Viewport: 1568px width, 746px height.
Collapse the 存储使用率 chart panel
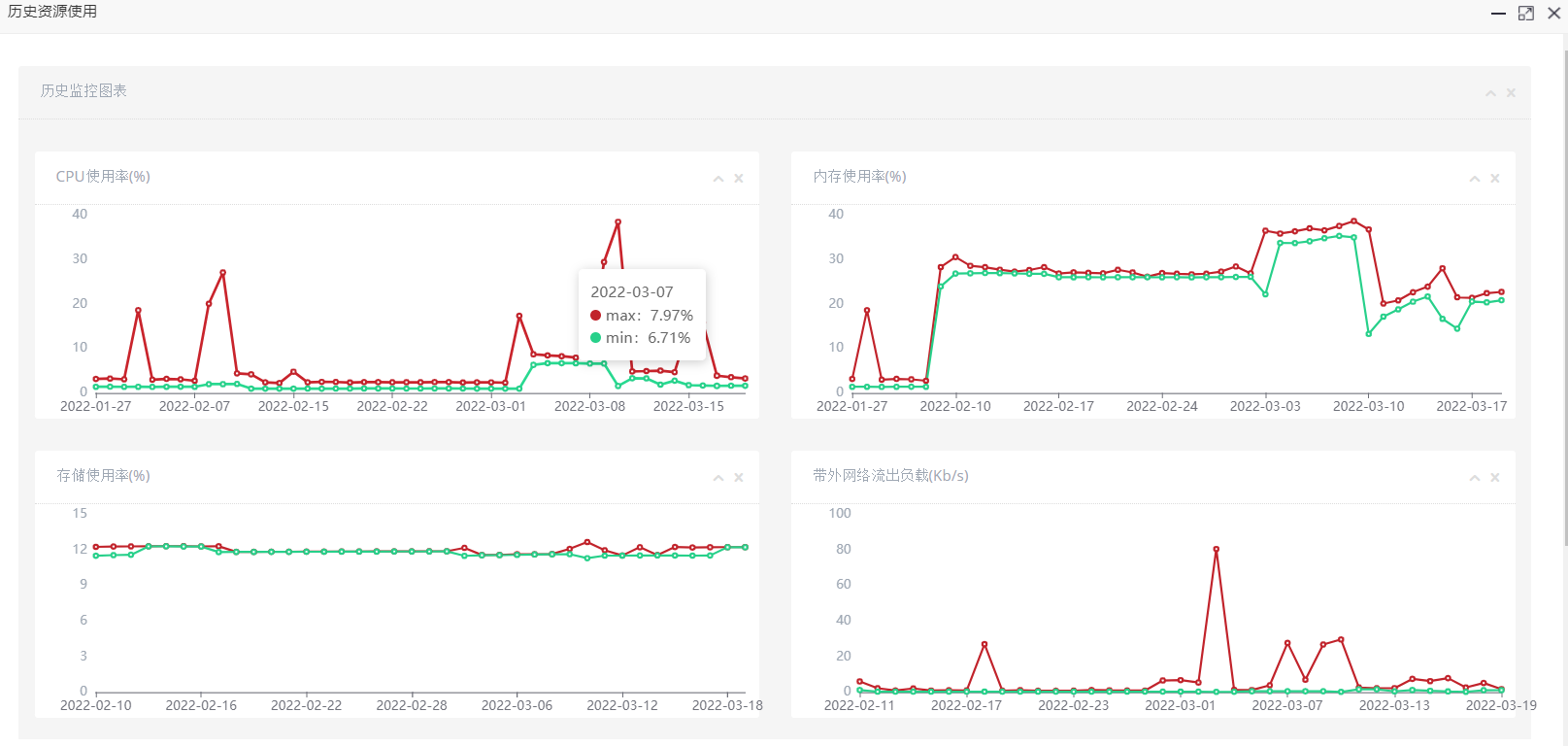tap(718, 478)
